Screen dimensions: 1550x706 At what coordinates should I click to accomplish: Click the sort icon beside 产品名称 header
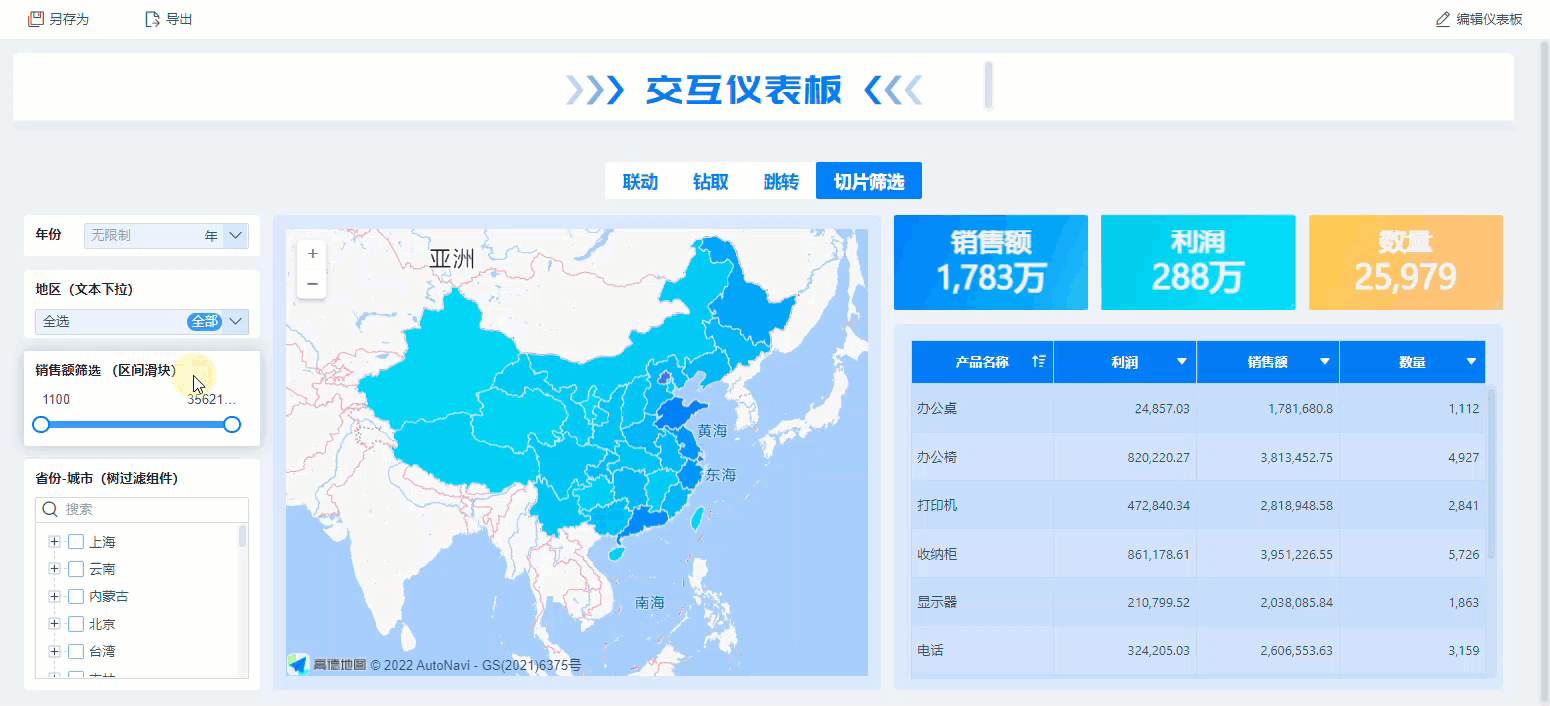pos(1039,361)
